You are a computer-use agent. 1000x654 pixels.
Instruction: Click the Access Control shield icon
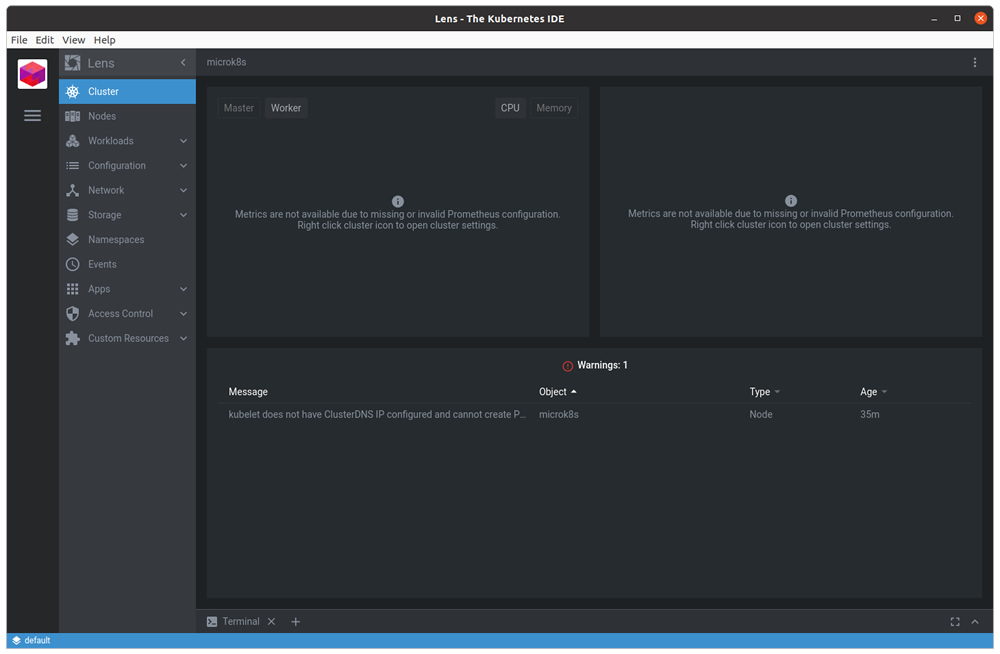click(x=73, y=313)
